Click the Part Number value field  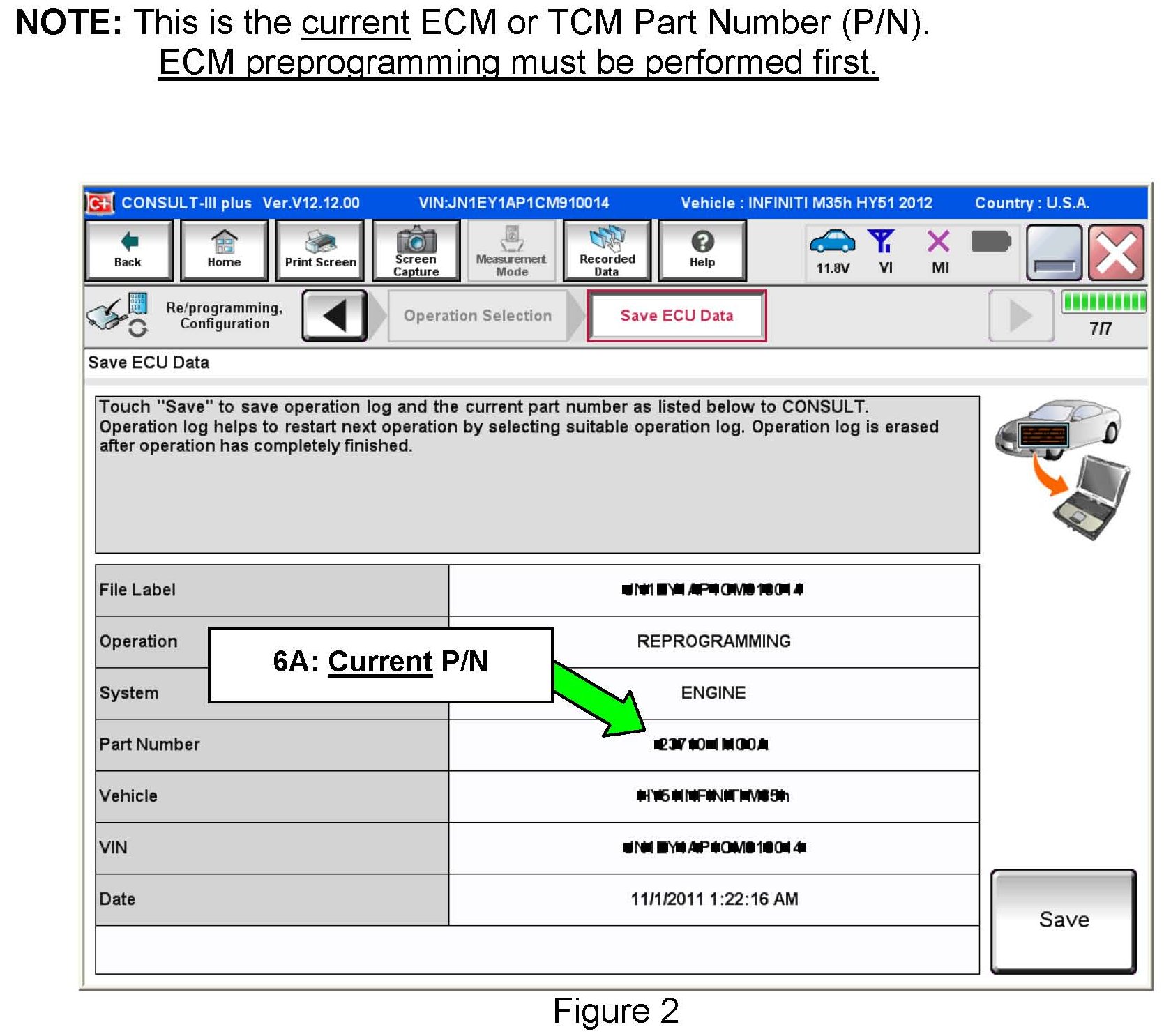pos(713,745)
